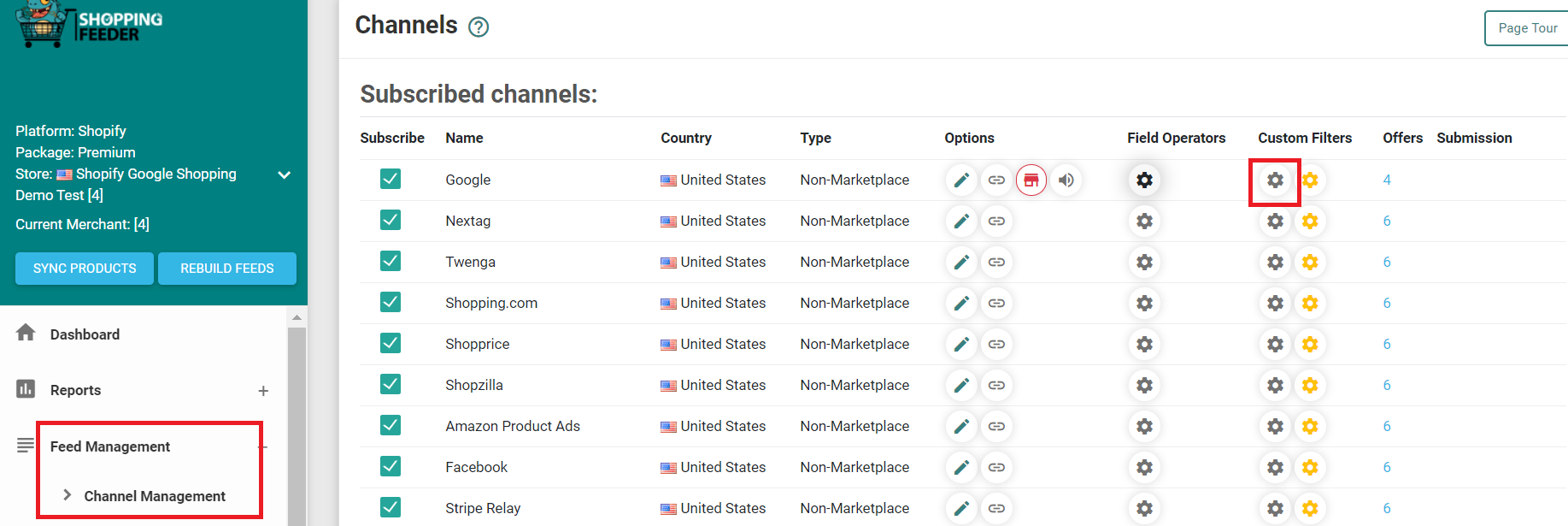Viewport: 1568px width, 526px height.
Task: Open the Nextag offers count link
Action: coord(1387,221)
